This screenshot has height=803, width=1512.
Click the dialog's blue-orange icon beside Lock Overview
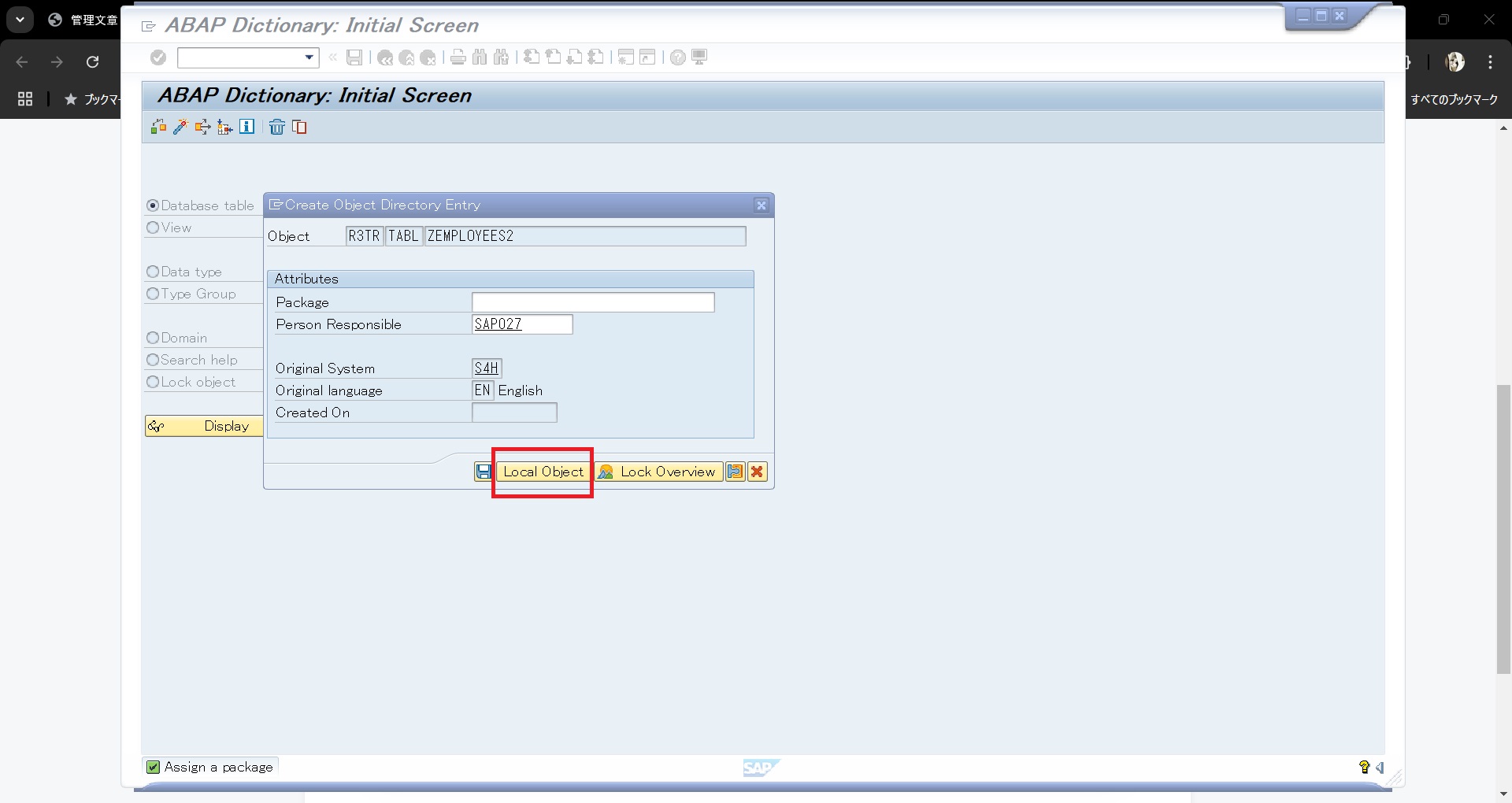pos(735,472)
